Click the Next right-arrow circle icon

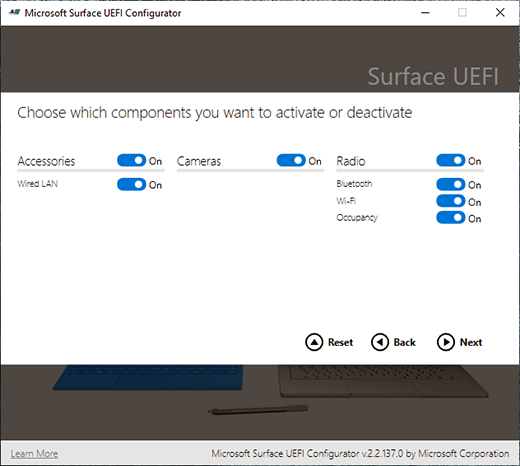(446, 342)
